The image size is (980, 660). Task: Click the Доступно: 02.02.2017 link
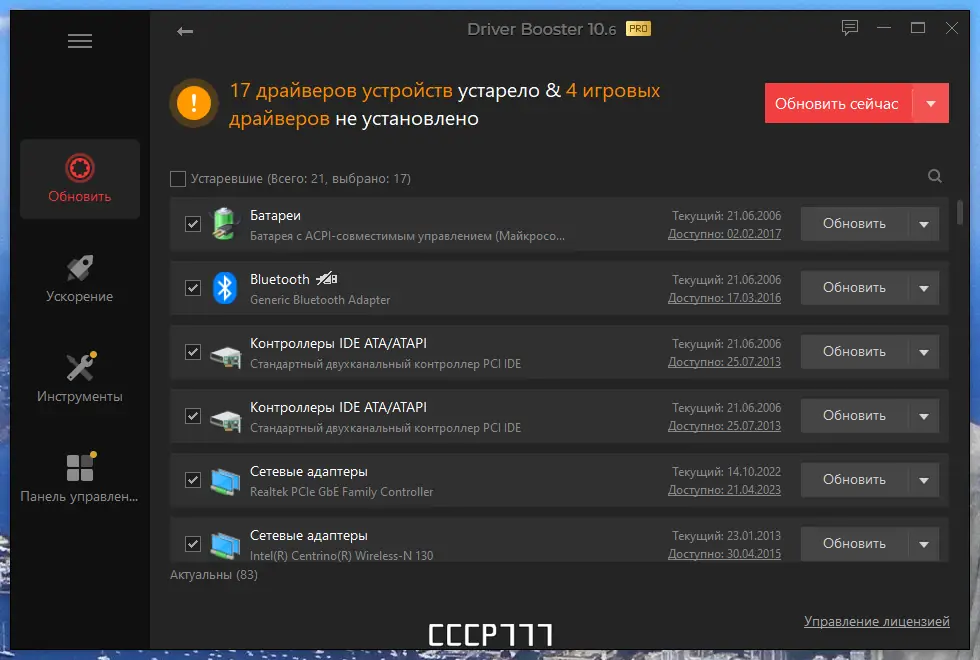(724, 234)
